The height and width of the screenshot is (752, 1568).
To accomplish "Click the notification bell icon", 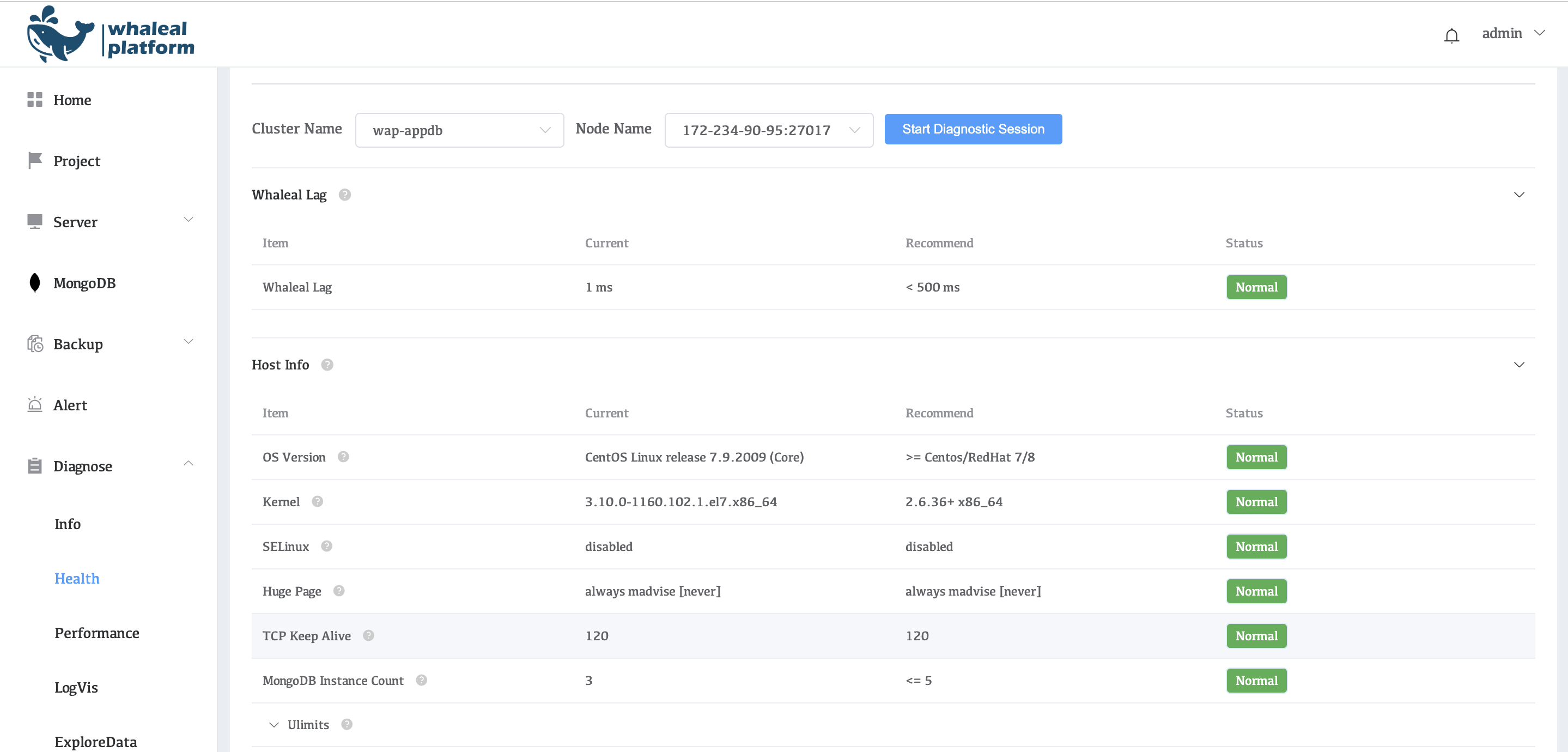I will 1451,35.
